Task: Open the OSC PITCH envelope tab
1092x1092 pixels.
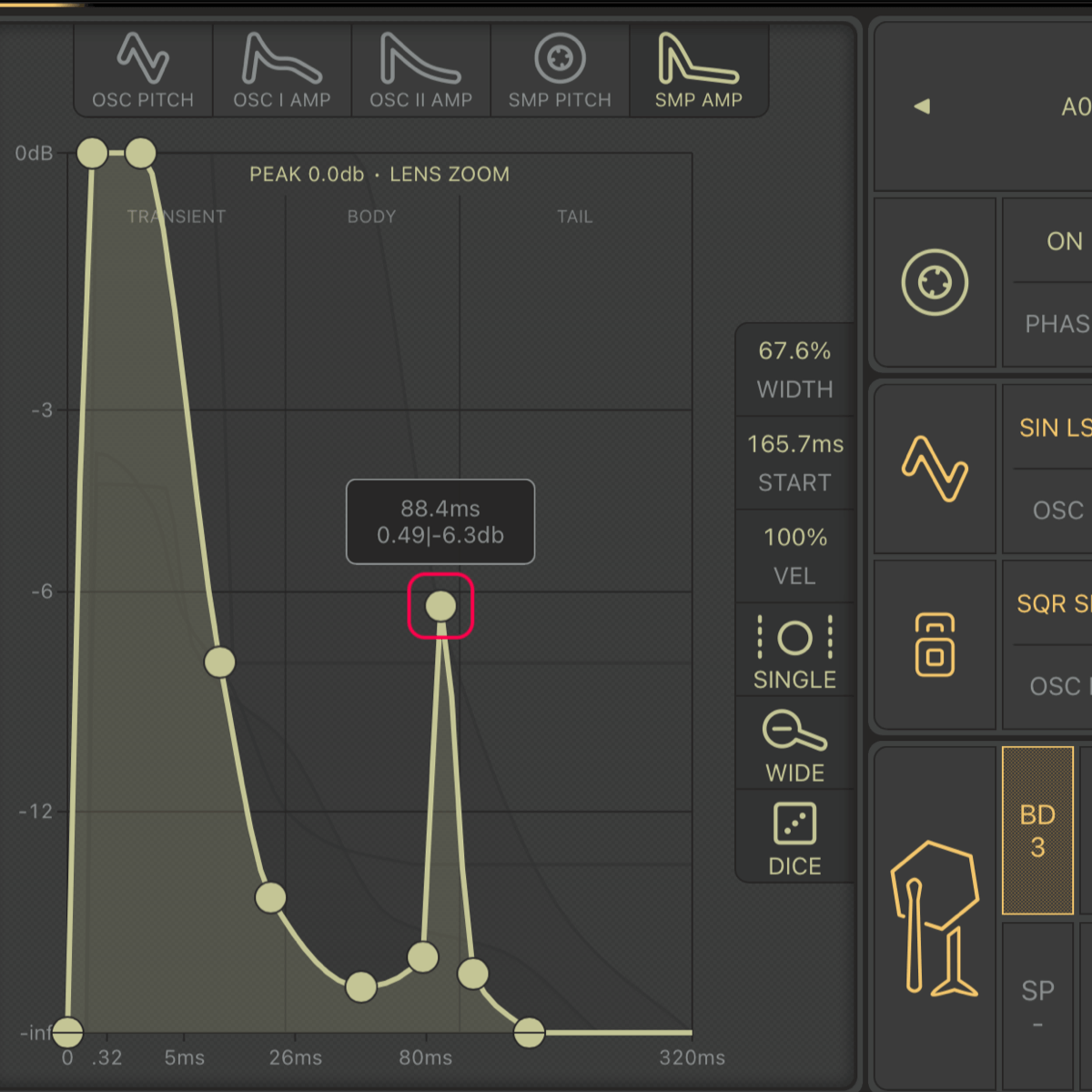Action: [x=143, y=71]
